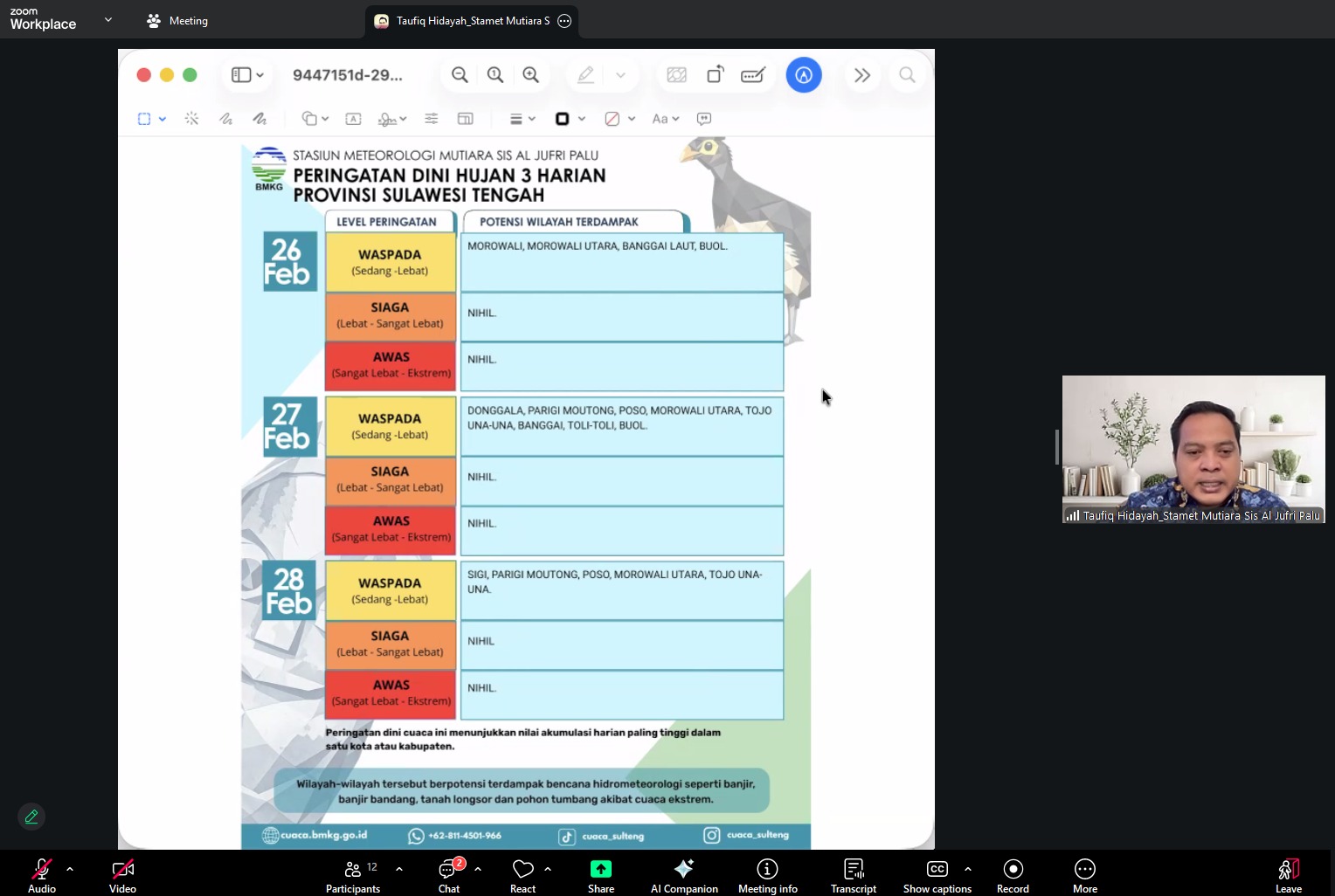Expand the Chat options arrow
Screen dimensions: 1335x896
pyautogui.click(x=478, y=869)
